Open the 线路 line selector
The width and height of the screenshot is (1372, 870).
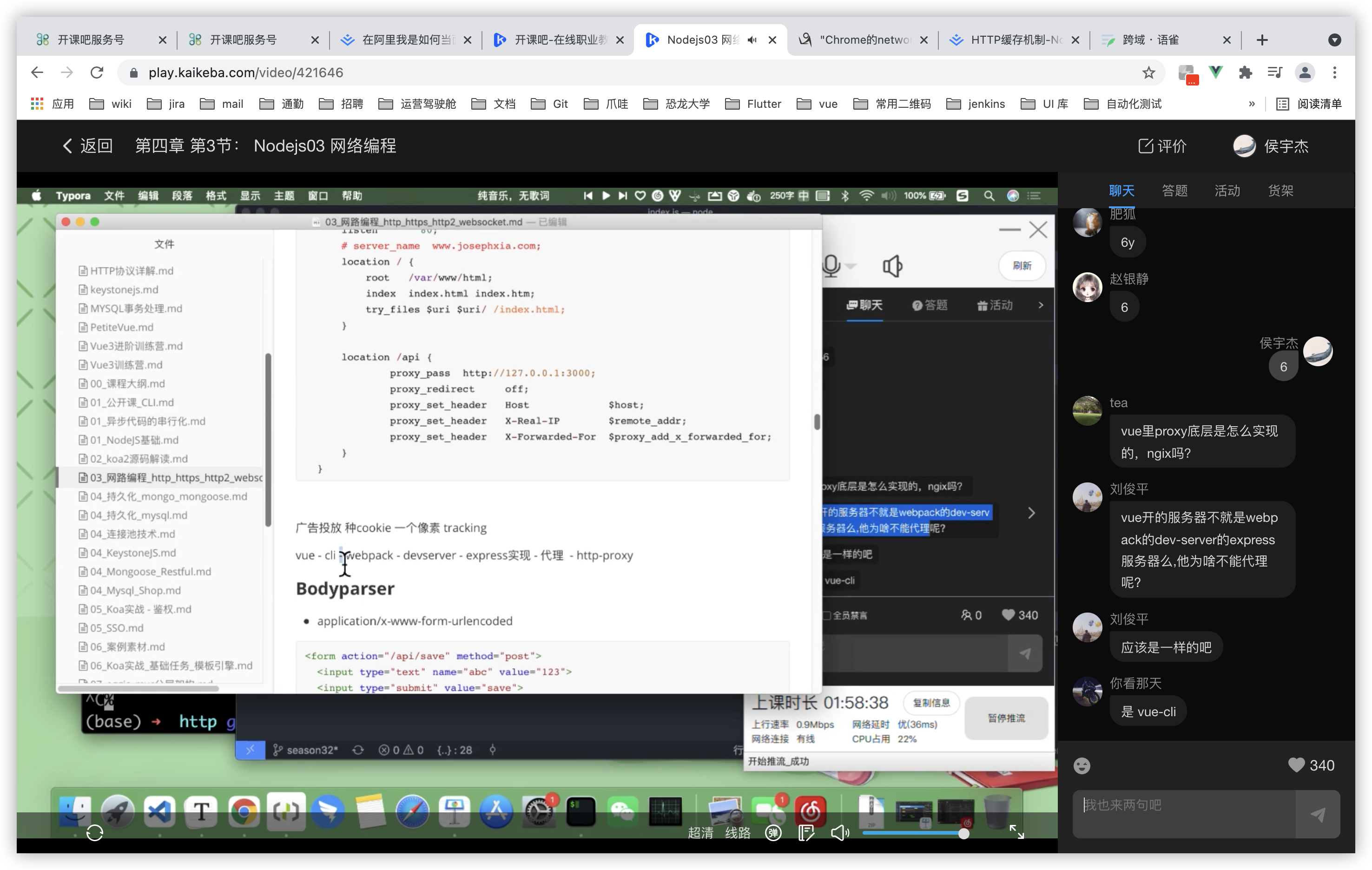coord(737,833)
